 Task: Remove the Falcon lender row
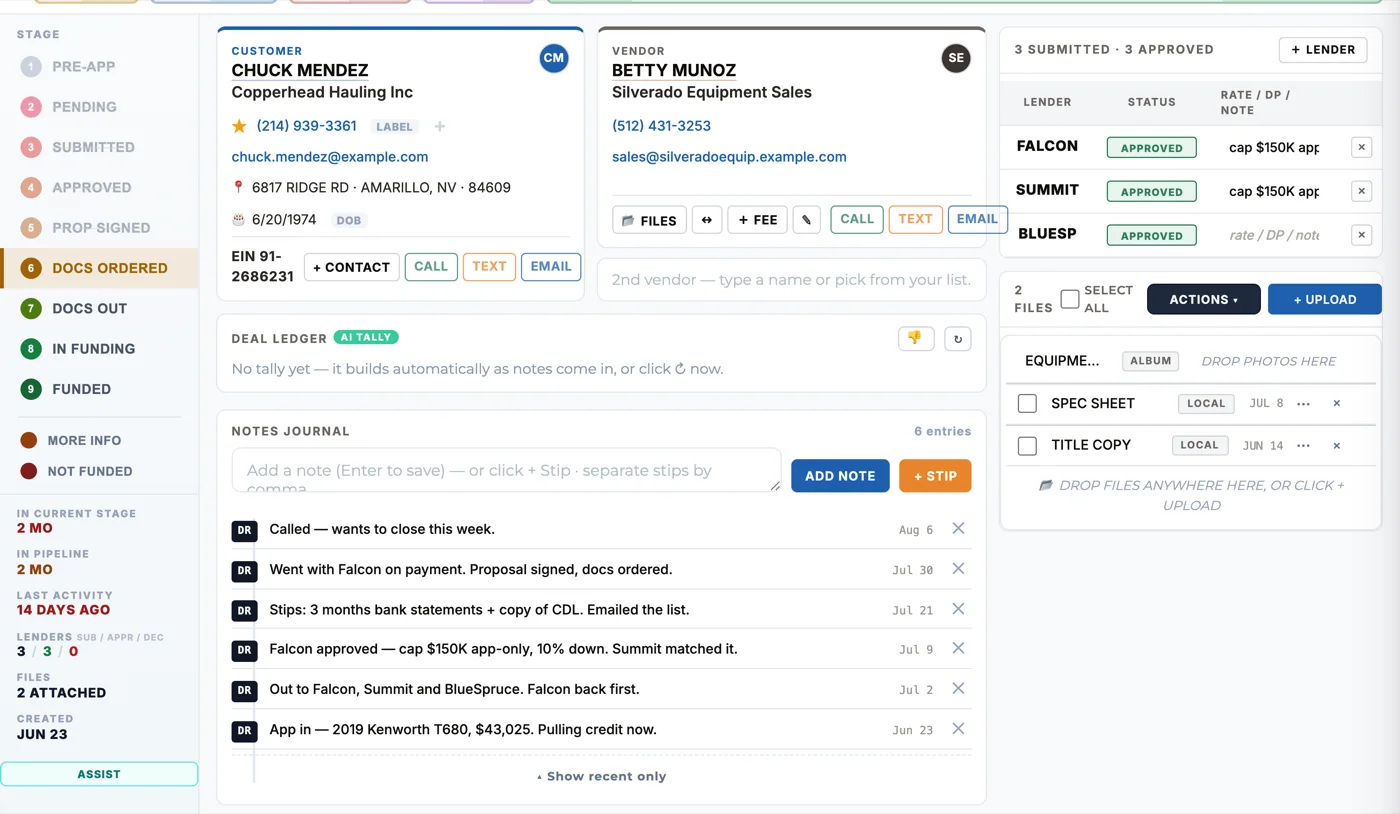[x=1361, y=147]
